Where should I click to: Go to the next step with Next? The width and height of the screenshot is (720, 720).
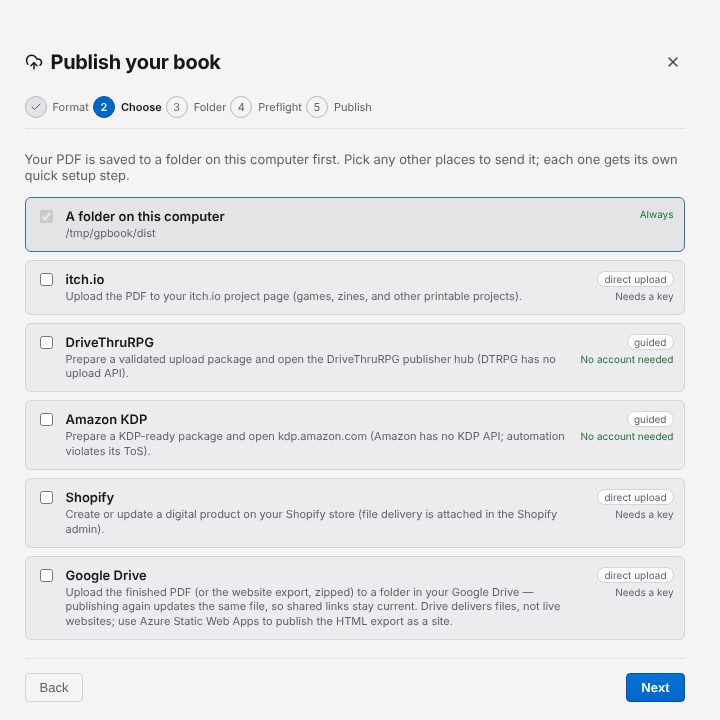click(655, 687)
